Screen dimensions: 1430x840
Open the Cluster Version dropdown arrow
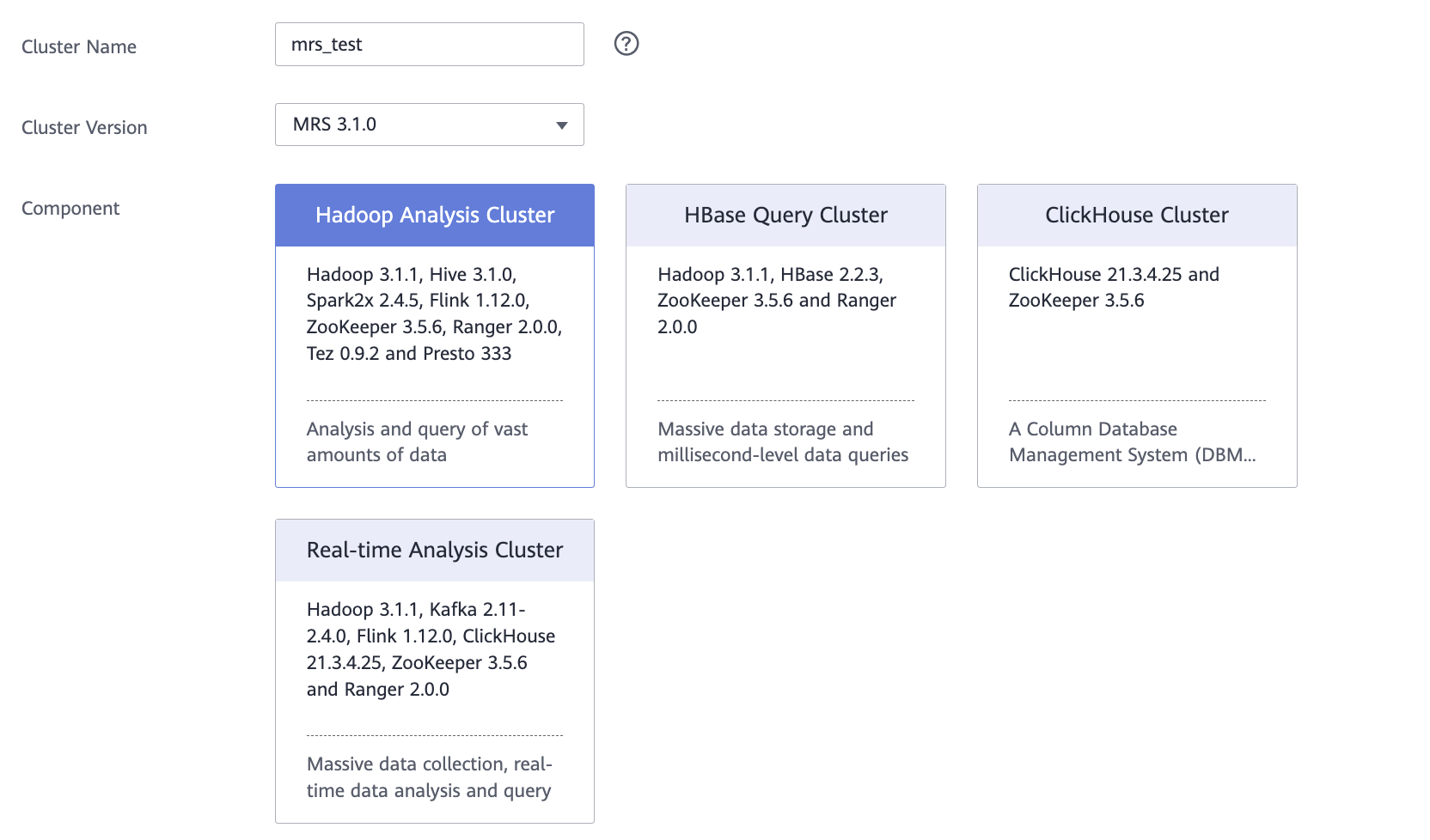[562, 125]
